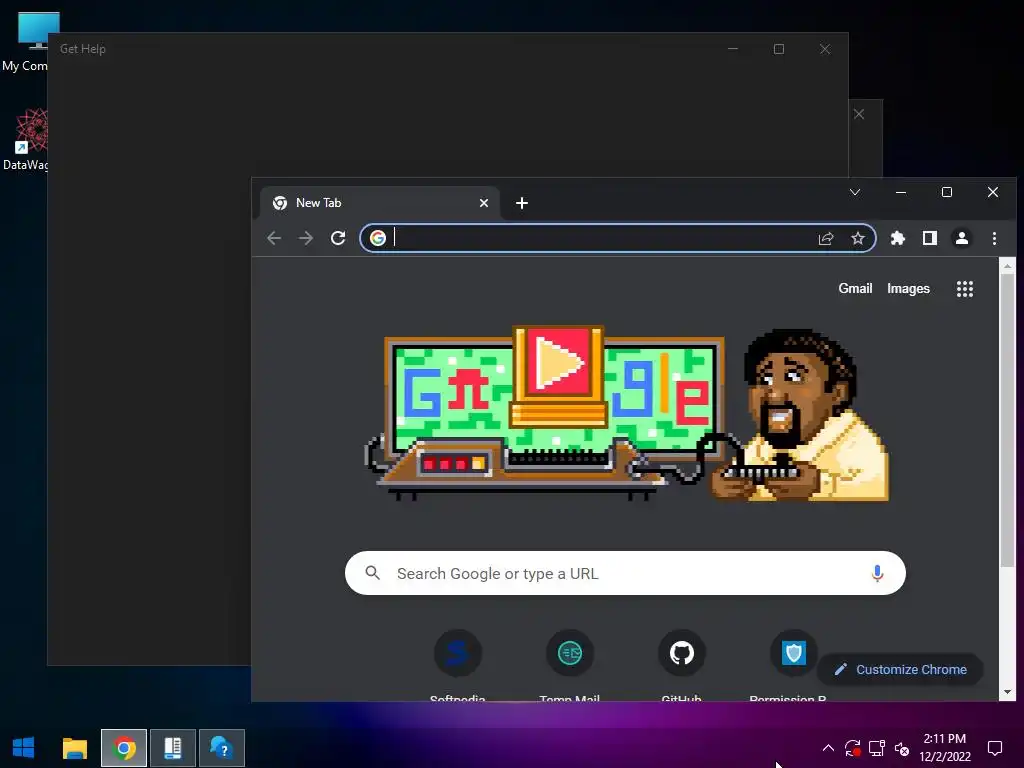Screen dimensions: 1024x768
Task: Open File Explorer from the taskbar
Action: point(74,748)
